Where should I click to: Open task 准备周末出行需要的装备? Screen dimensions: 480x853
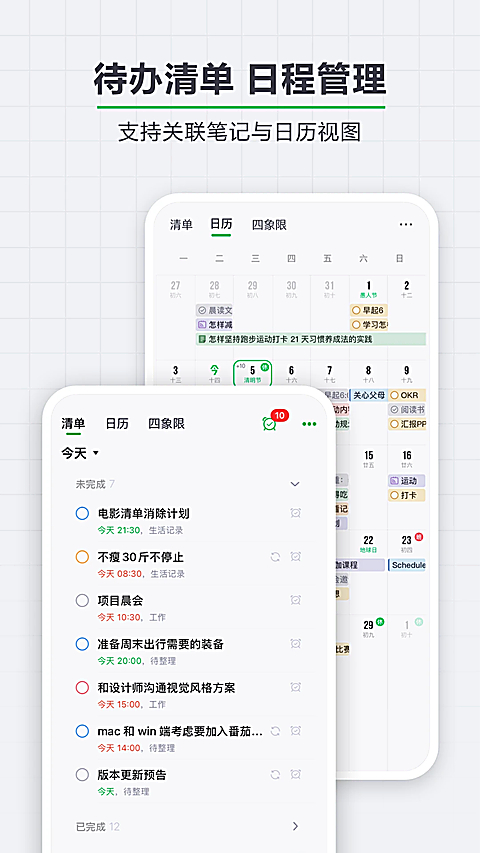pos(161,644)
